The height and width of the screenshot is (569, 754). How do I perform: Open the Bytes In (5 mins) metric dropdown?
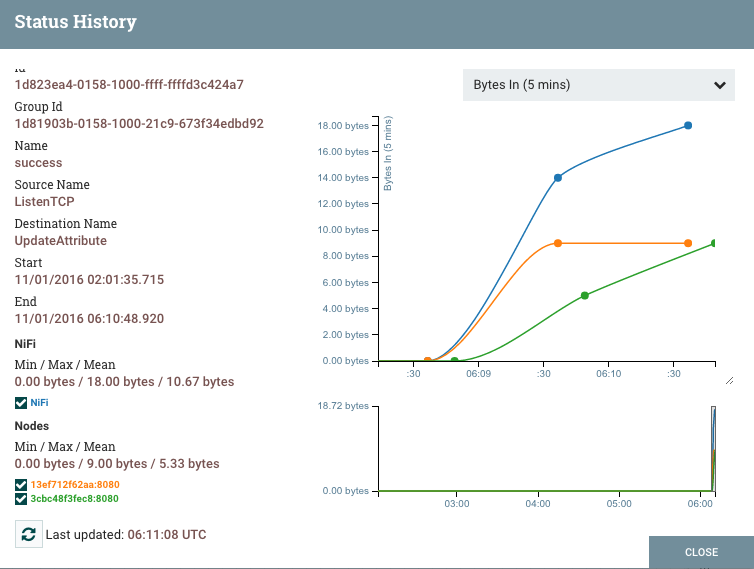(x=599, y=85)
